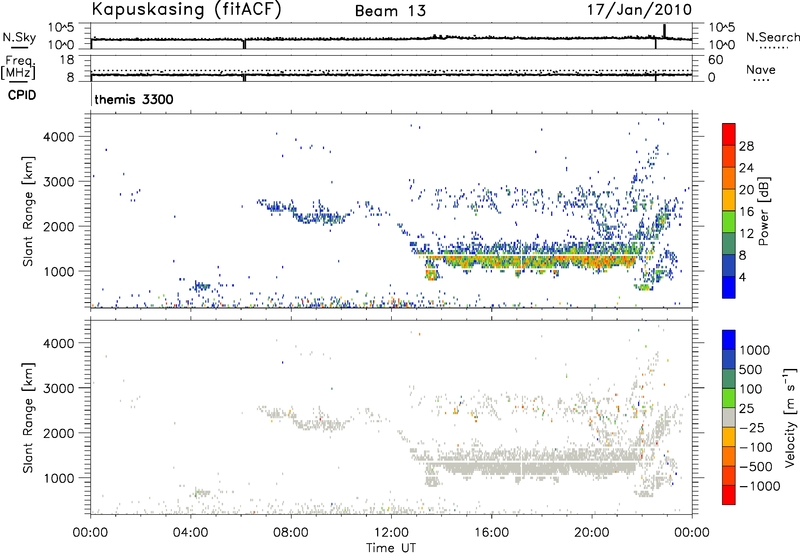Viewport: 800px width, 554px height.
Task: Click the "500" velocity colorbar label
Action: (x=750, y=370)
